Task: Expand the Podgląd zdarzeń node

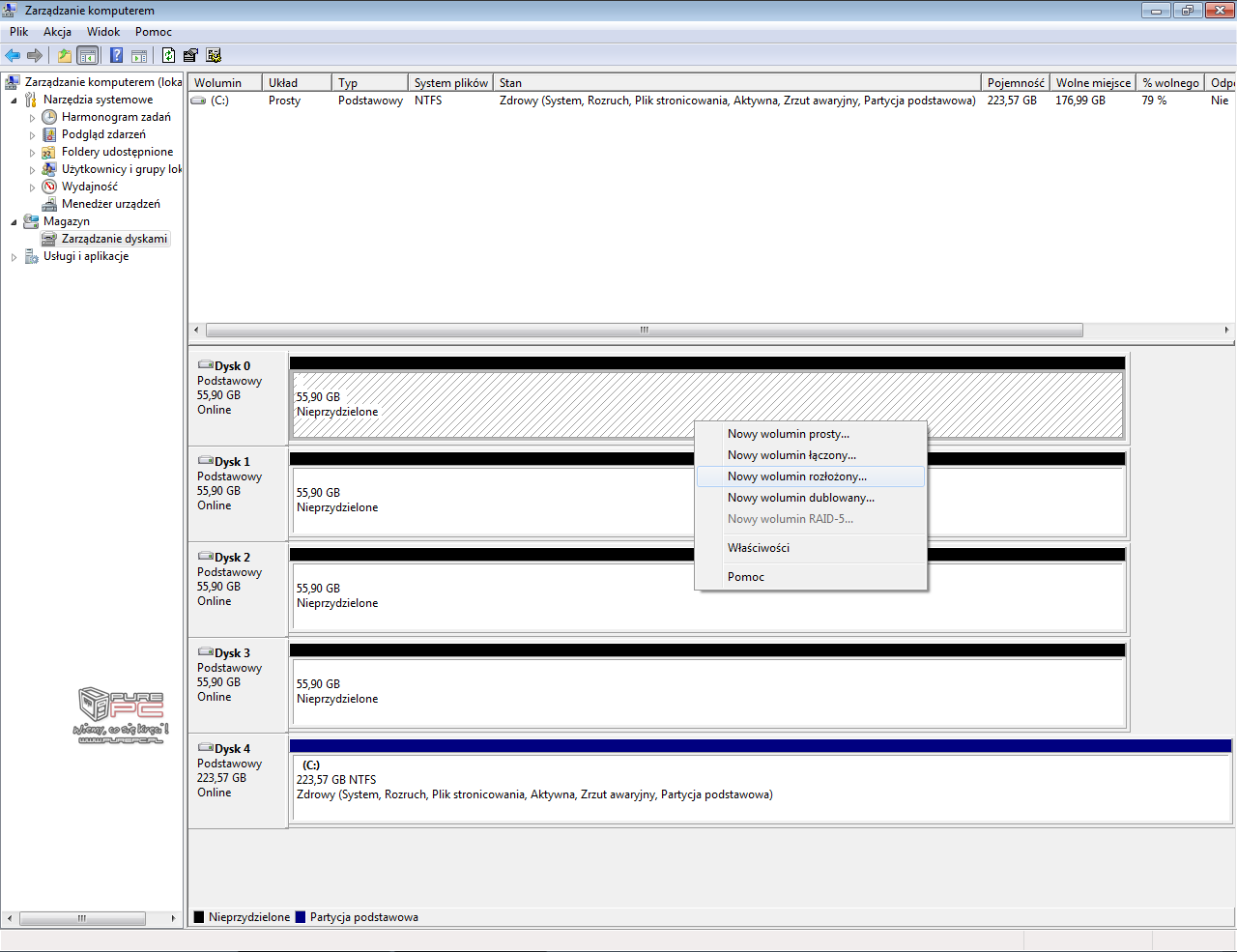Action: tap(32, 135)
